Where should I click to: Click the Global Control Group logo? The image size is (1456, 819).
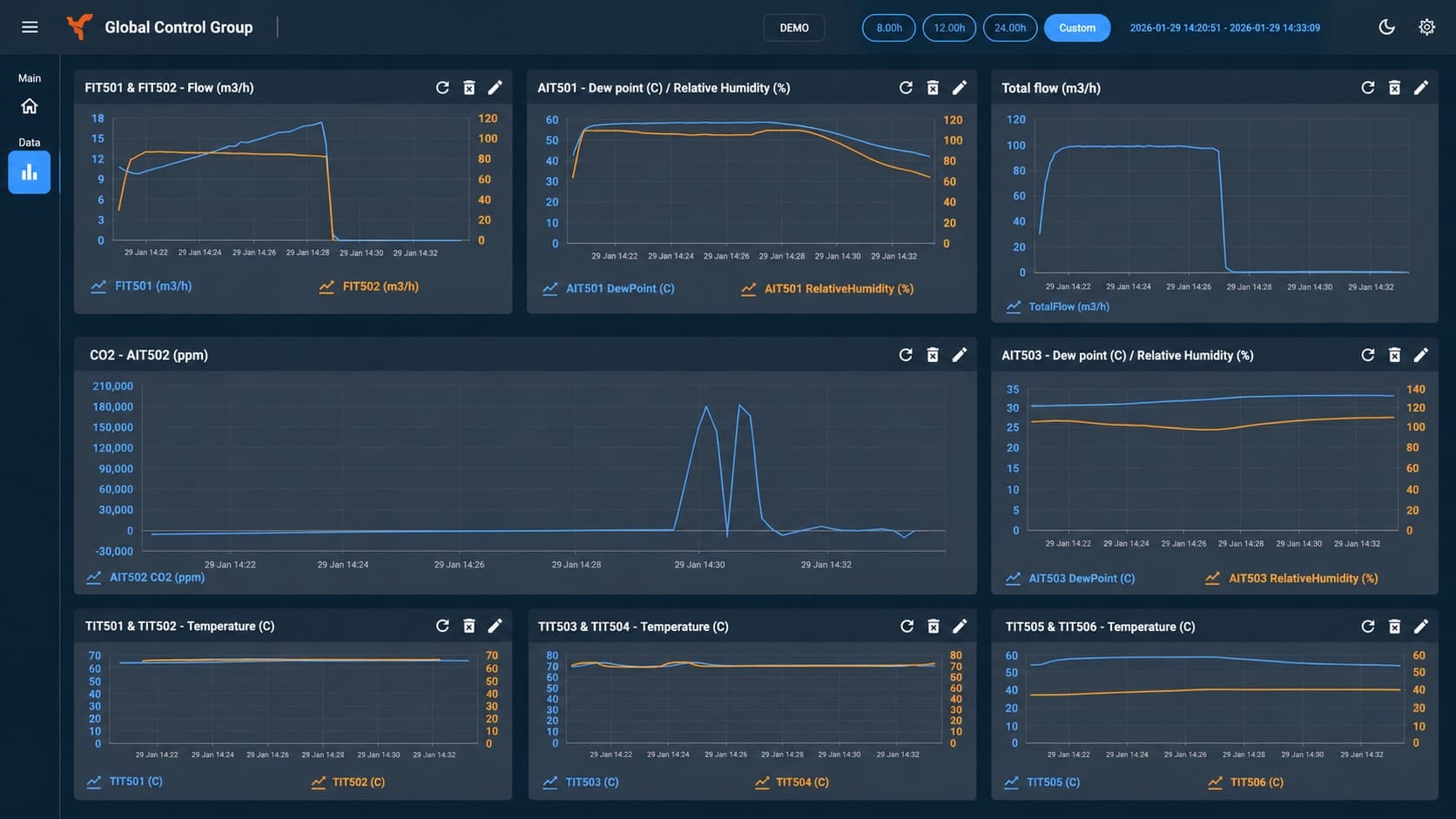[x=79, y=27]
